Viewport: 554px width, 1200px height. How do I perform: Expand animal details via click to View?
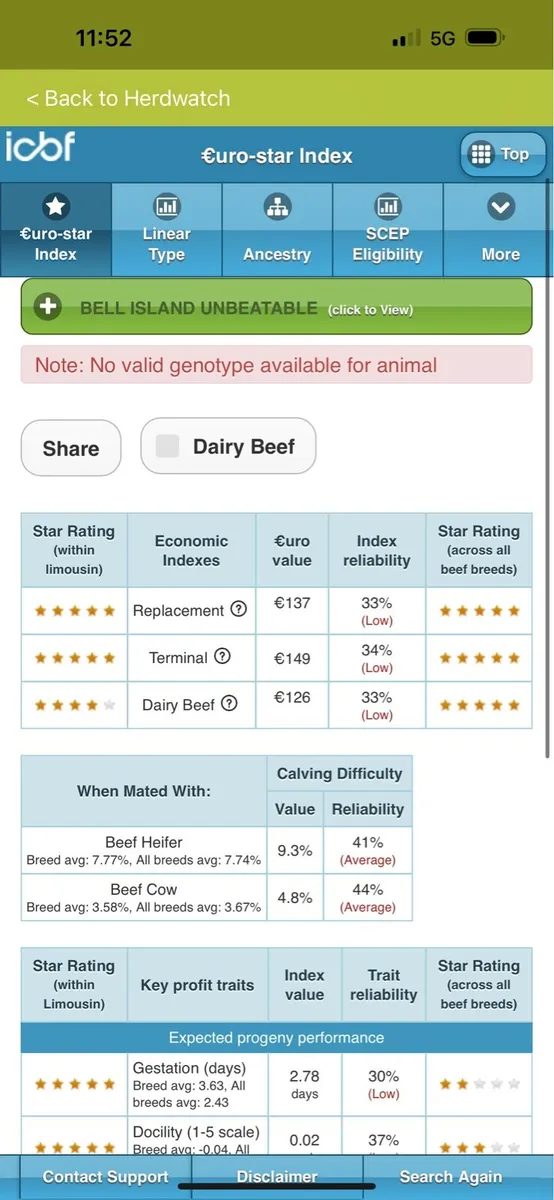coord(370,310)
